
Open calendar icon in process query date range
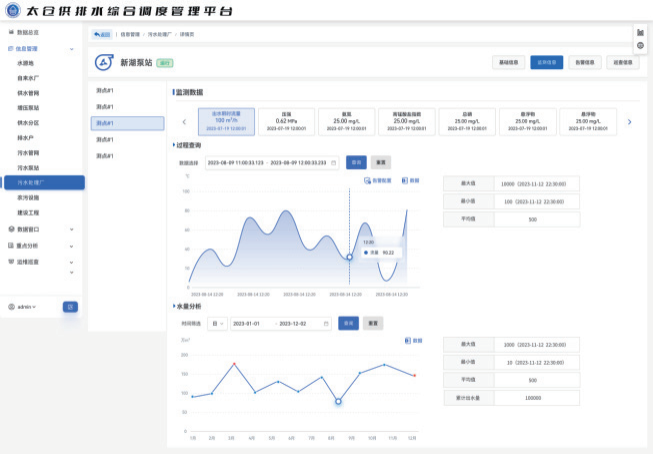(334, 163)
